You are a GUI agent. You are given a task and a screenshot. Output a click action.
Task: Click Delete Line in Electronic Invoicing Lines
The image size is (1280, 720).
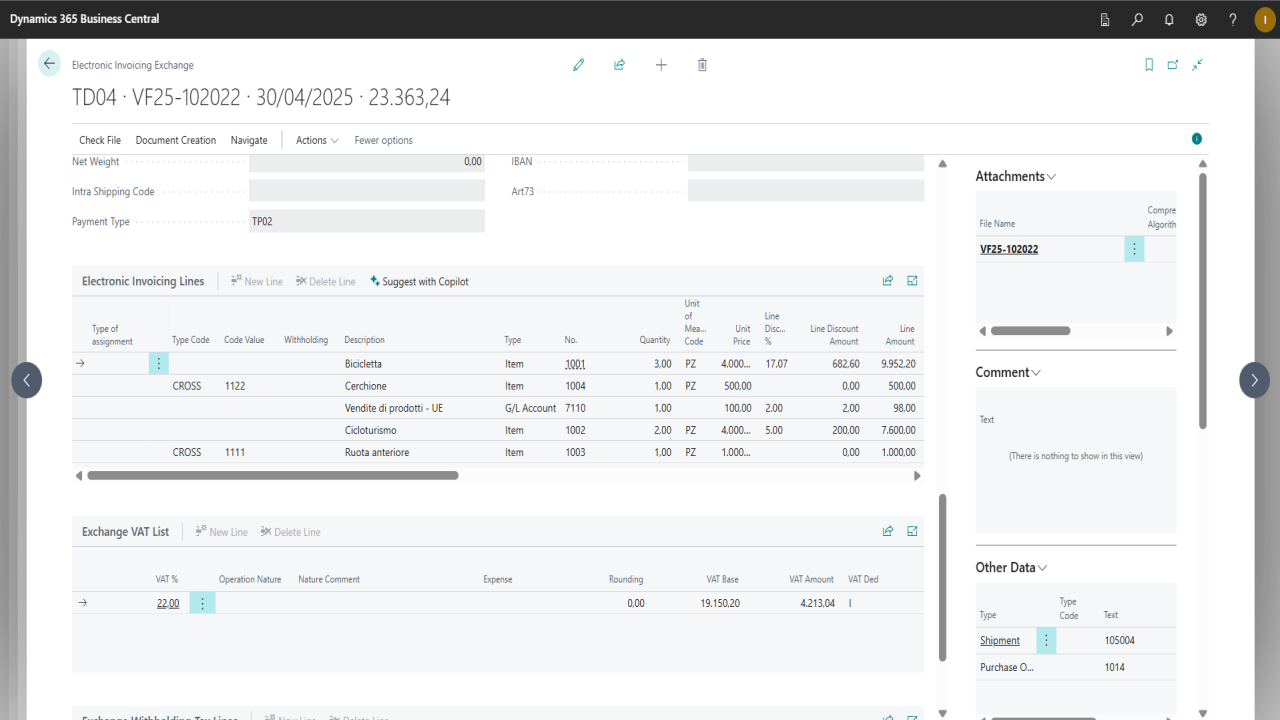pyautogui.click(x=325, y=281)
